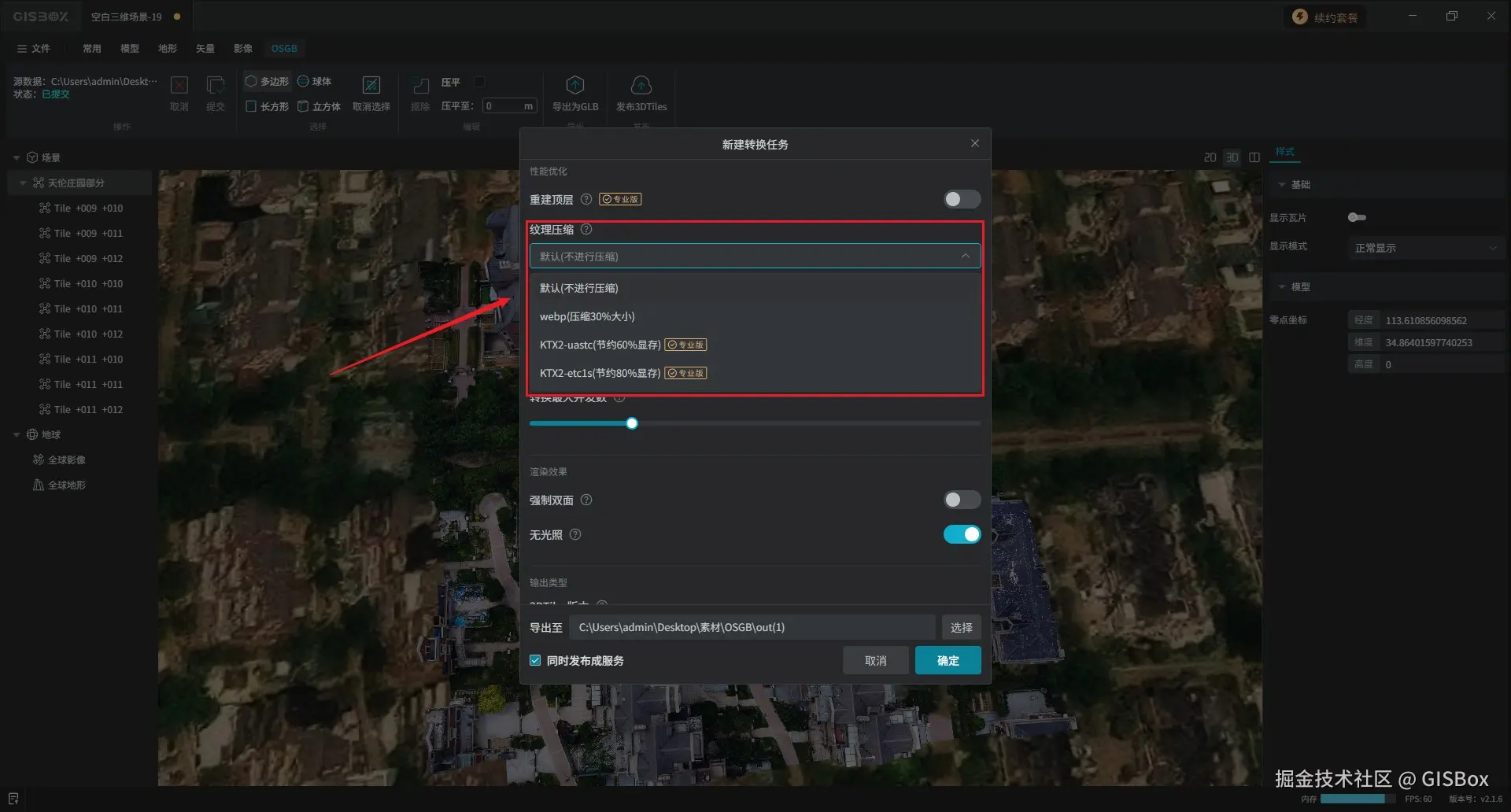Open the 矢量 ribbon tab
This screenshot has width=1511, height=812.
205,48
